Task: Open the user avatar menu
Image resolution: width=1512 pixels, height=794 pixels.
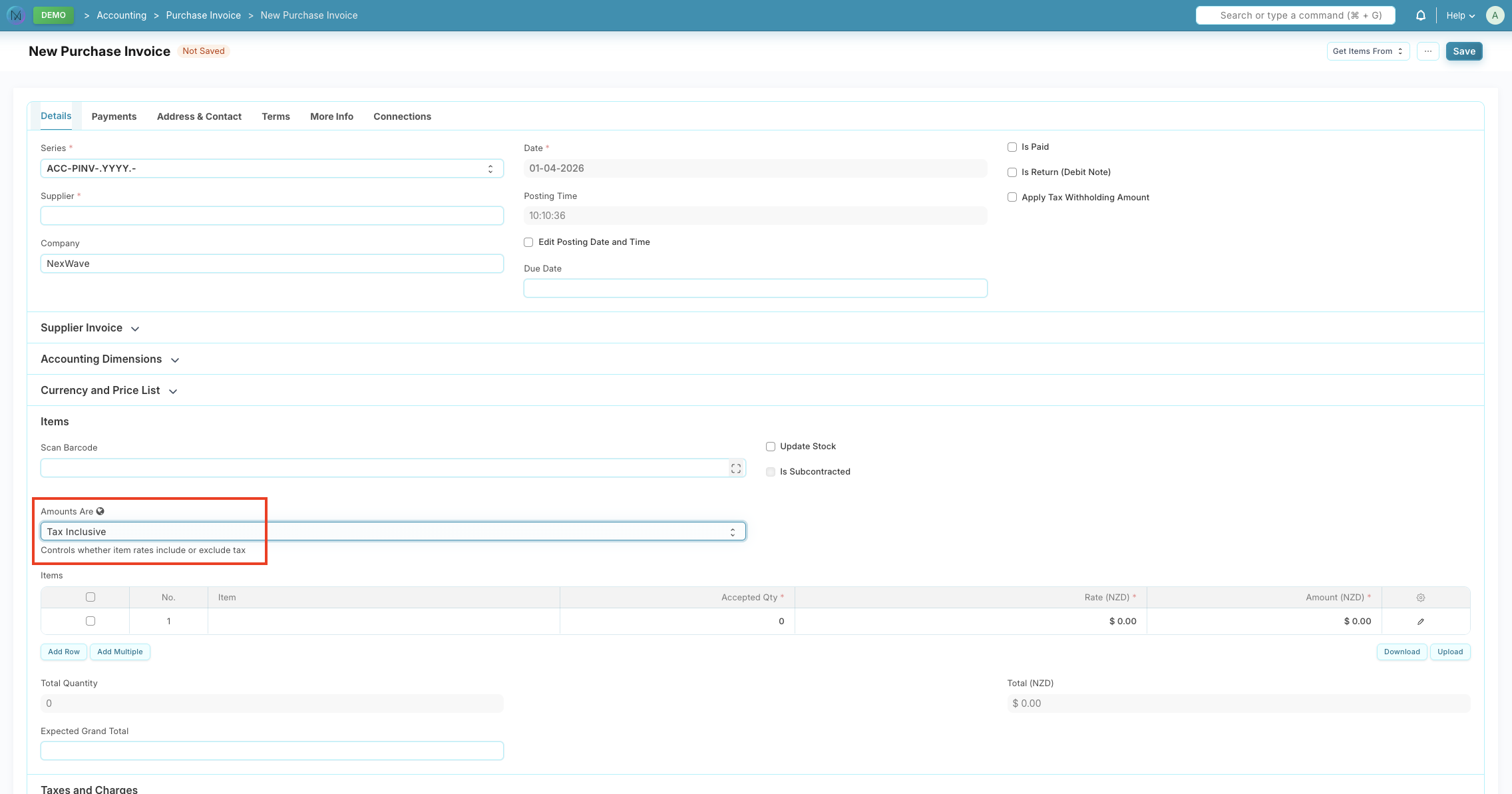Action: [x=1495, y=15]
